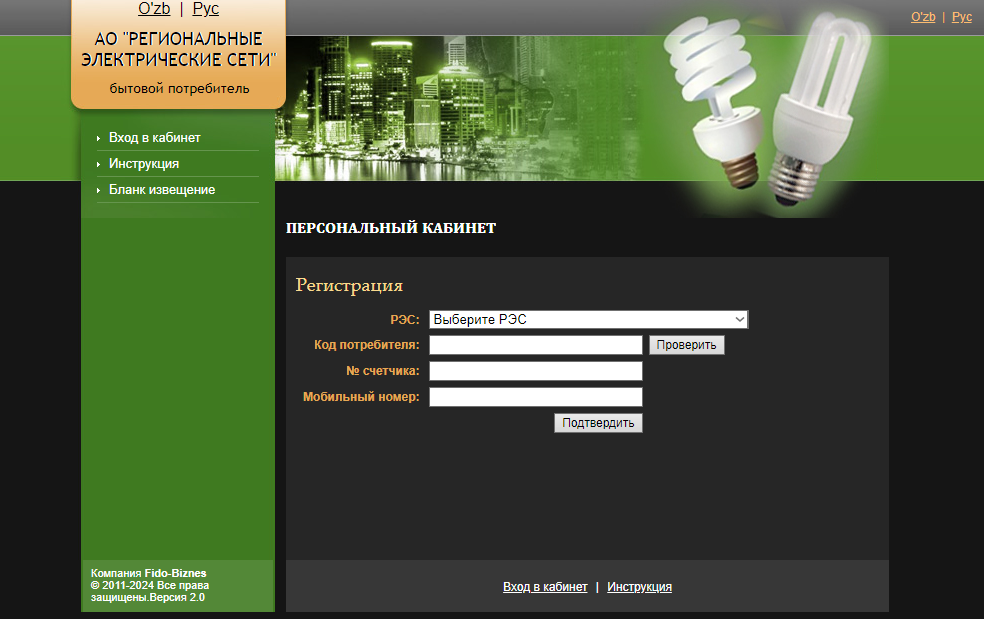Select Рус language in the logo panel
The image size is (984, 619).
click(205, 9)
